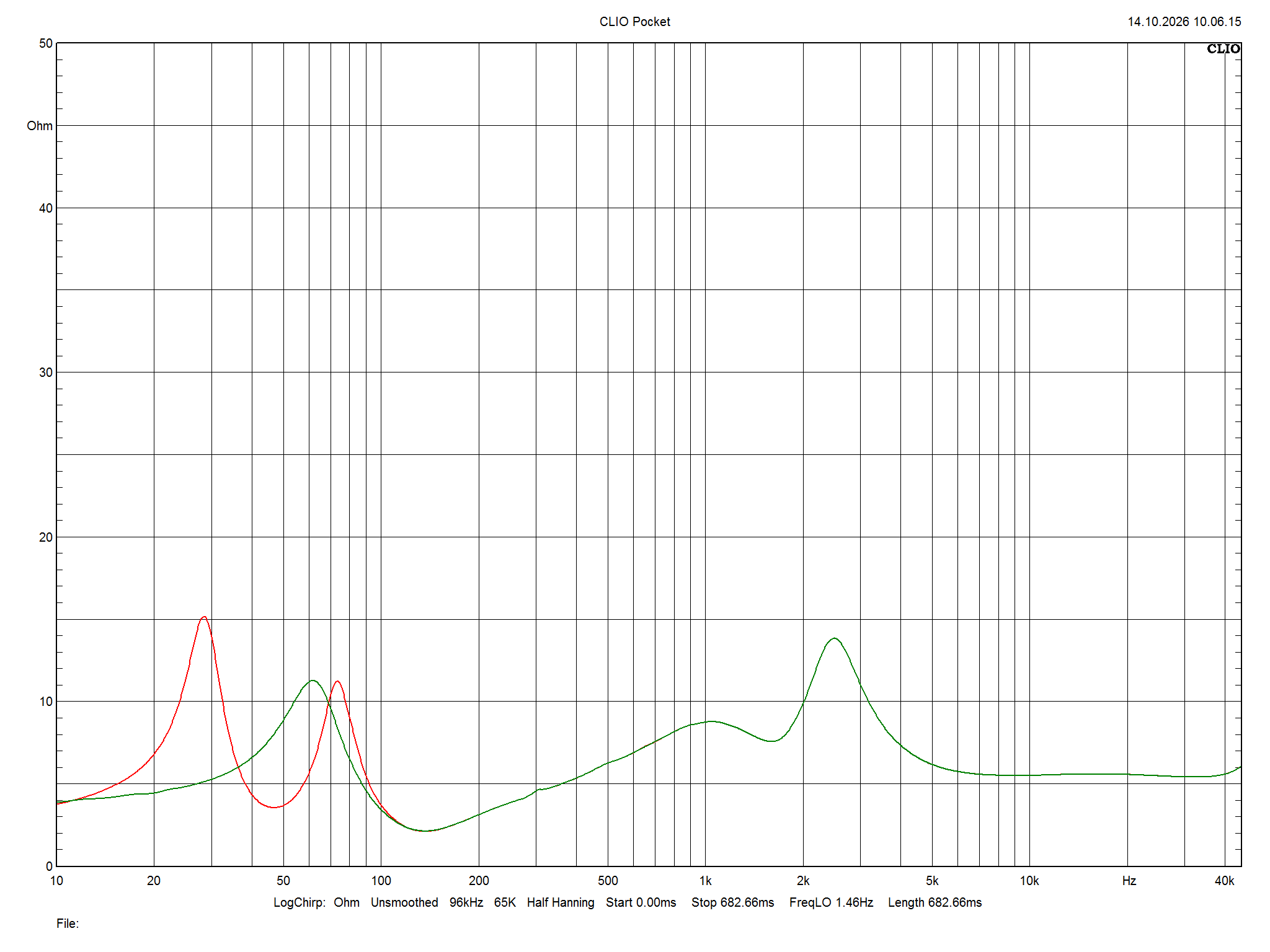Click the 40k frequency axis label

[x=1224, y=881]
